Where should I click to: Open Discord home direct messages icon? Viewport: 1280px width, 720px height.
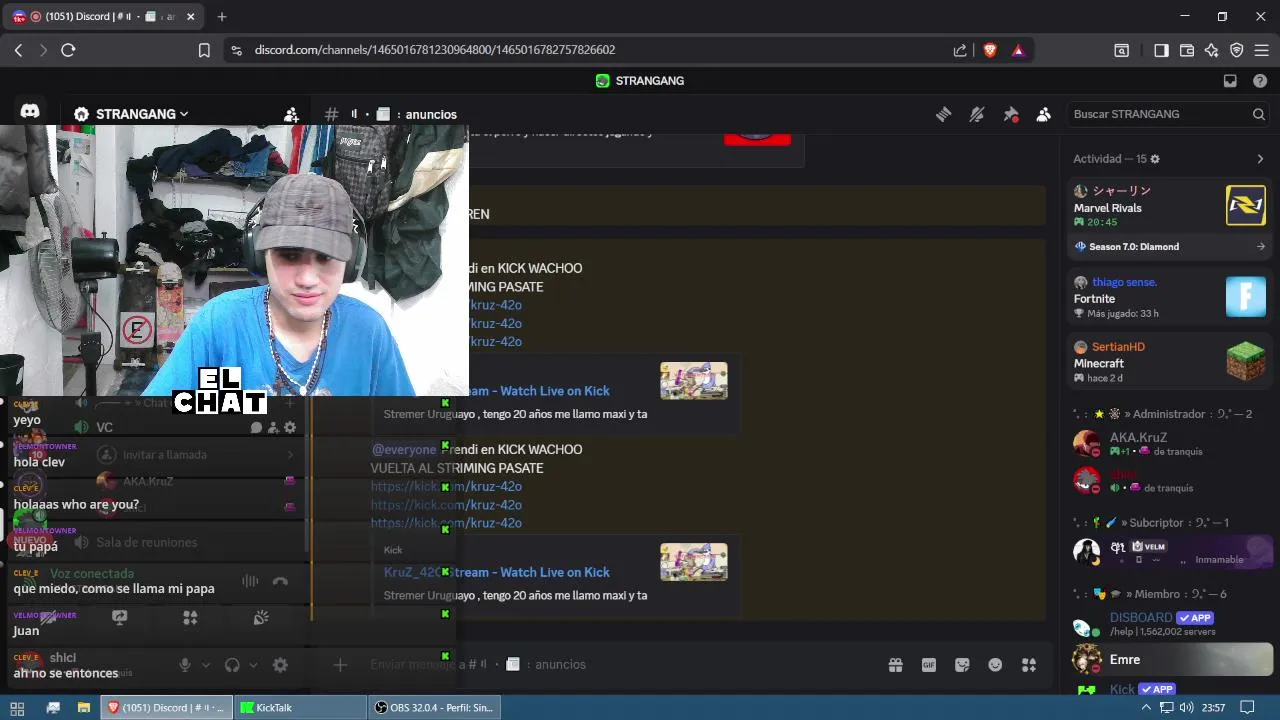(30, 112)
